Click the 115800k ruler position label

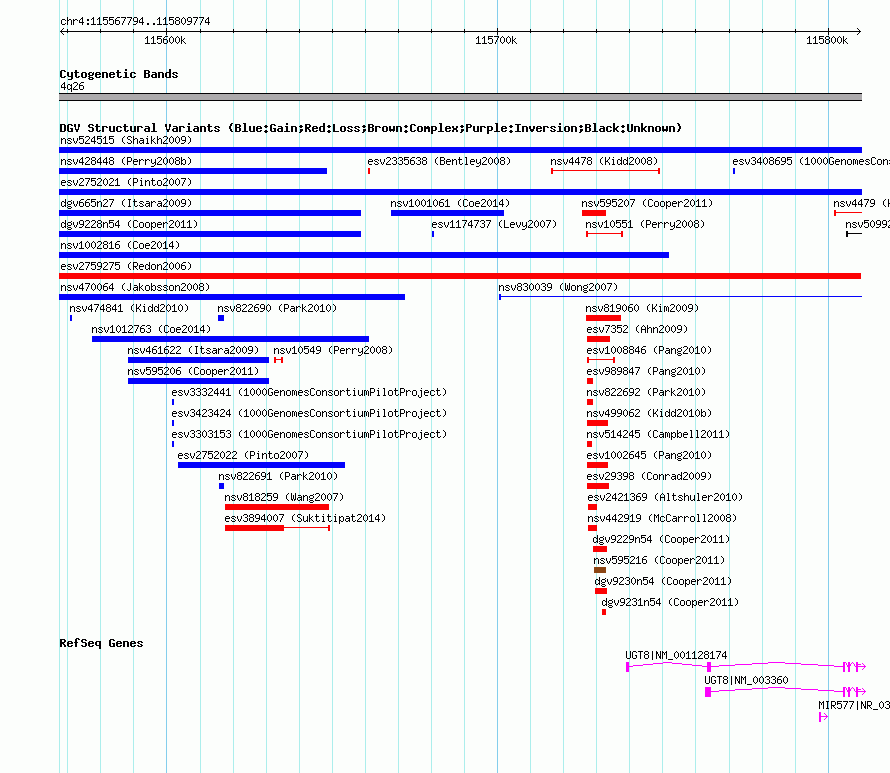(827, 40)
